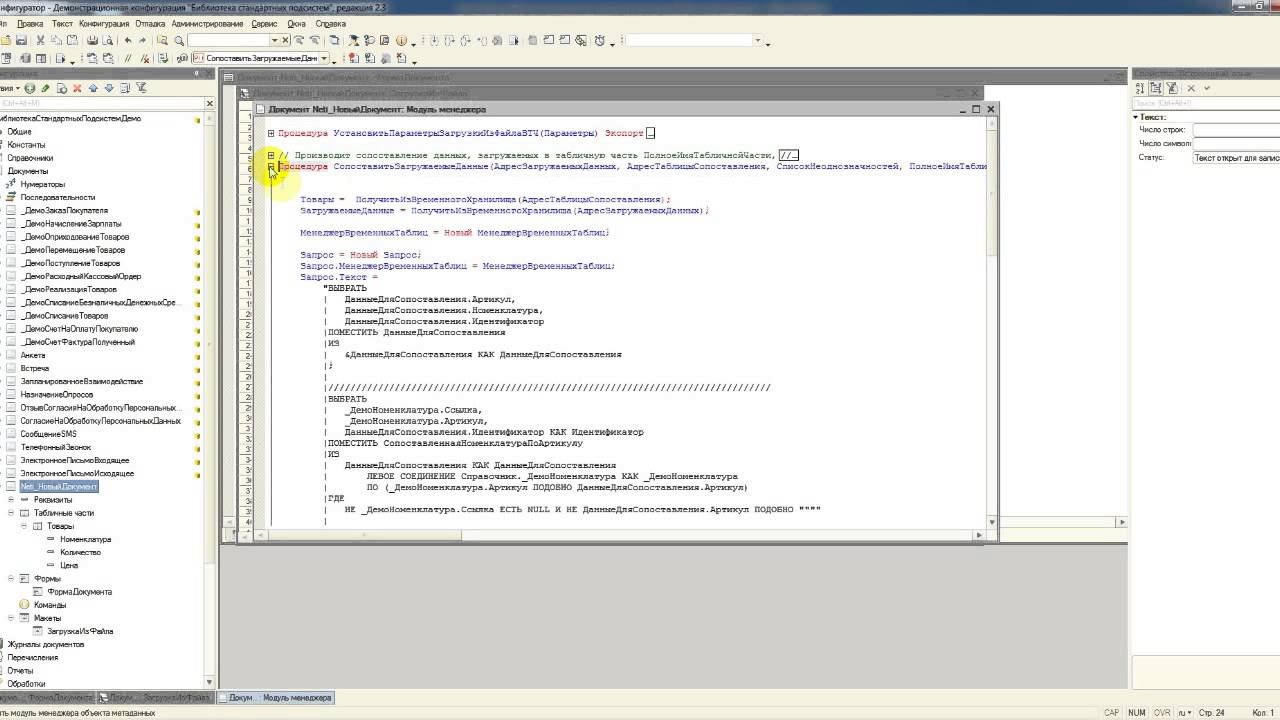This screenshot has height=720, width=1280.
Task: Click the Число строк field in properties
Action: click(1236, 130)
